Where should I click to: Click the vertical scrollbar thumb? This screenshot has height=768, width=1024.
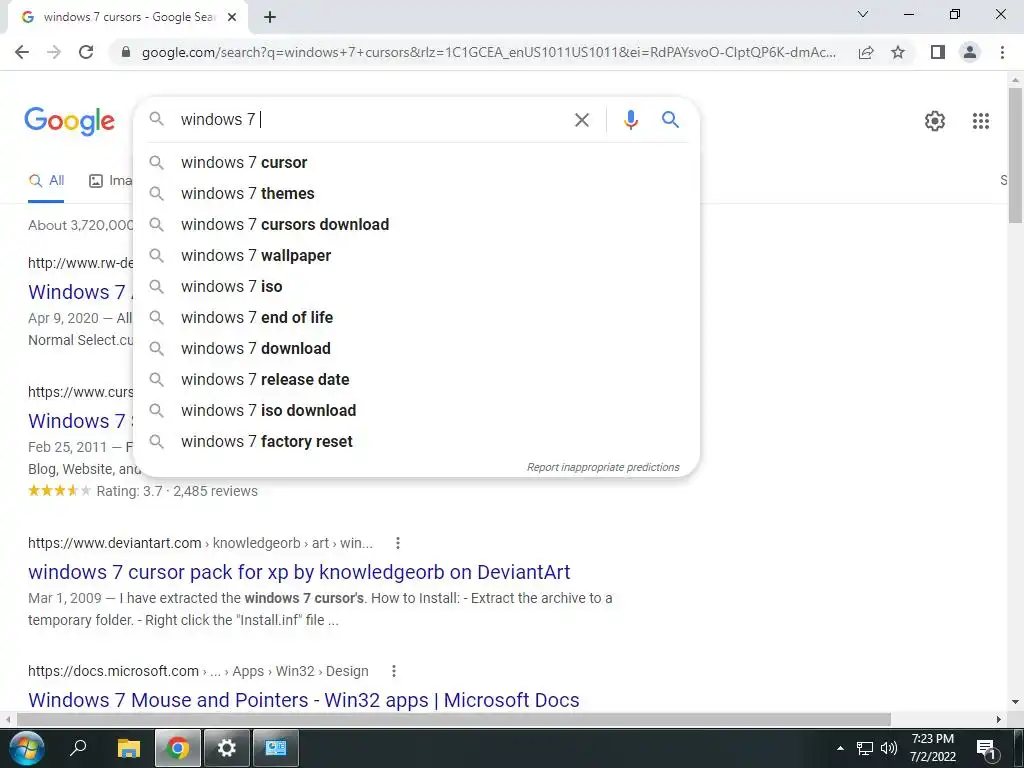(1015, 155)
